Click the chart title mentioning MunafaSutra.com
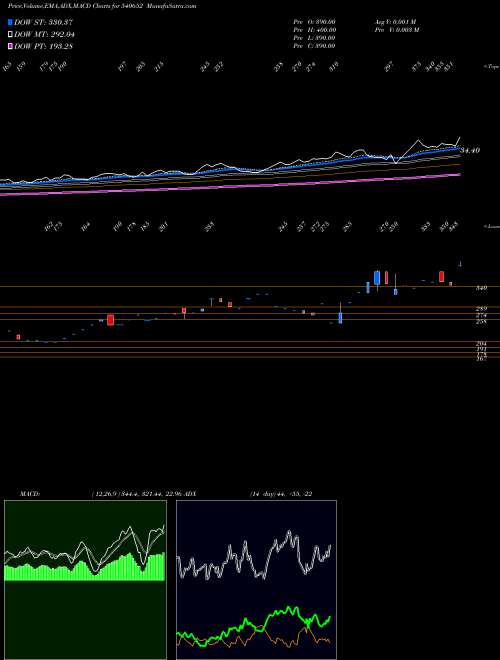The image size is (500, 660). (x=102, y=6)
